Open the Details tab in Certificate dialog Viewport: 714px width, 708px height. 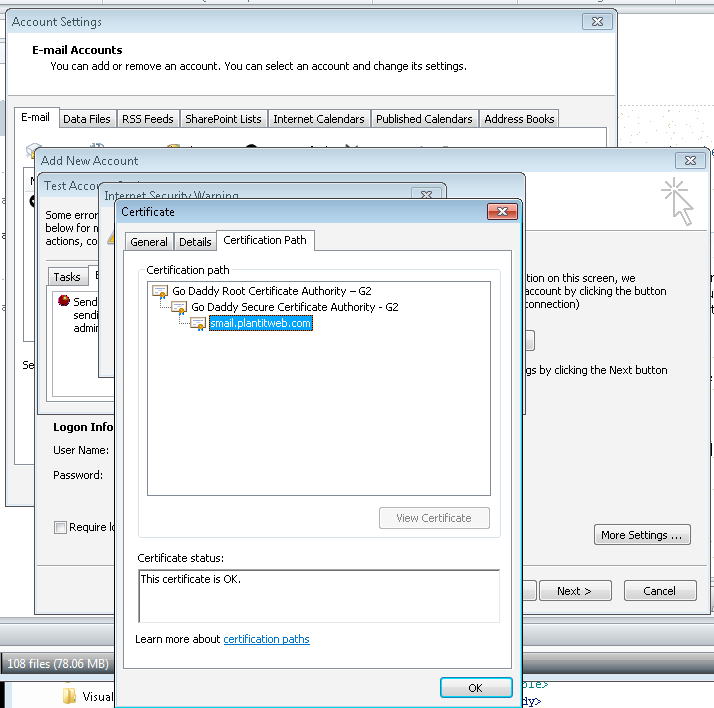tap(195, 242)
